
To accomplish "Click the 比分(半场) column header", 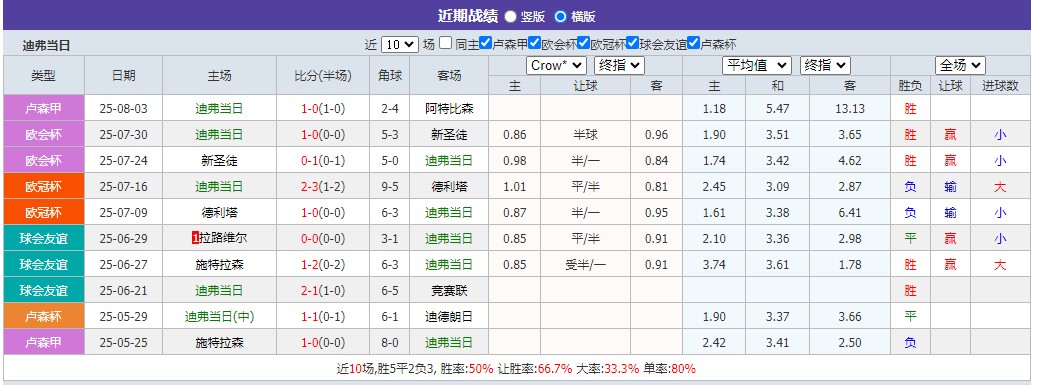I will 323,75.
